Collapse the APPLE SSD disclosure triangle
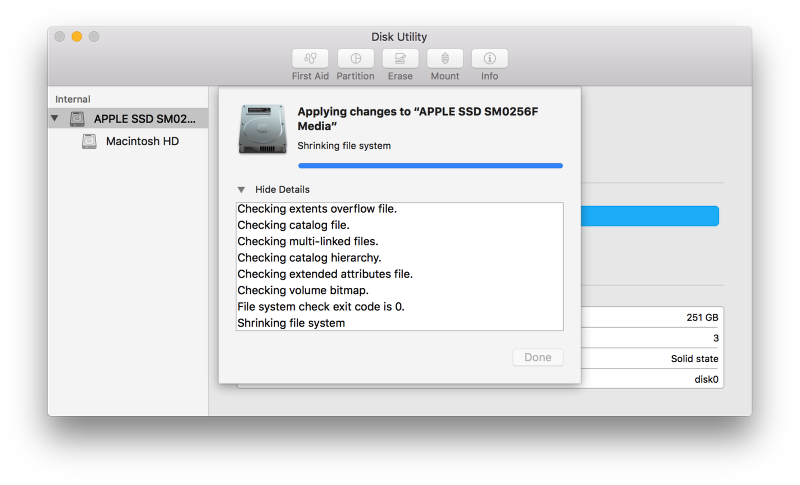Image resolution: width=800 pixels, height=485 pixels. pyautogui.click(x=55, y=119)
